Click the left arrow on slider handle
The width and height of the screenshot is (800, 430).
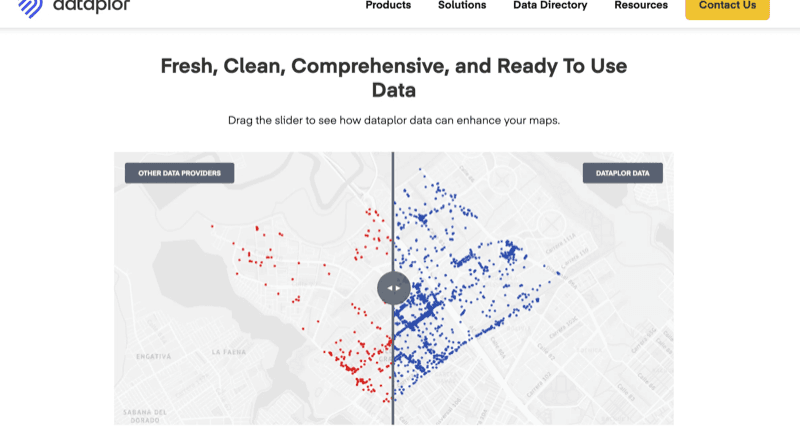click(389, 288)
